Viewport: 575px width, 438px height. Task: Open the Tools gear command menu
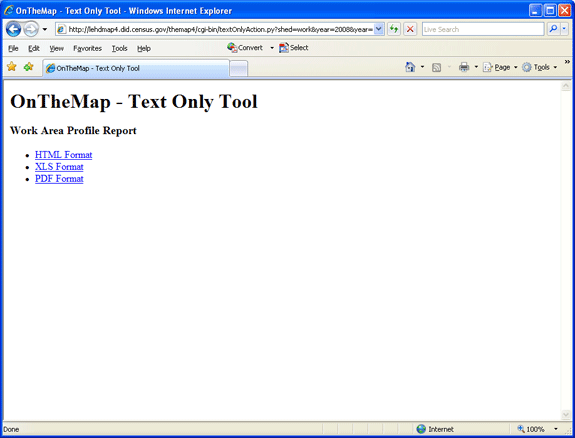point(539,67)
